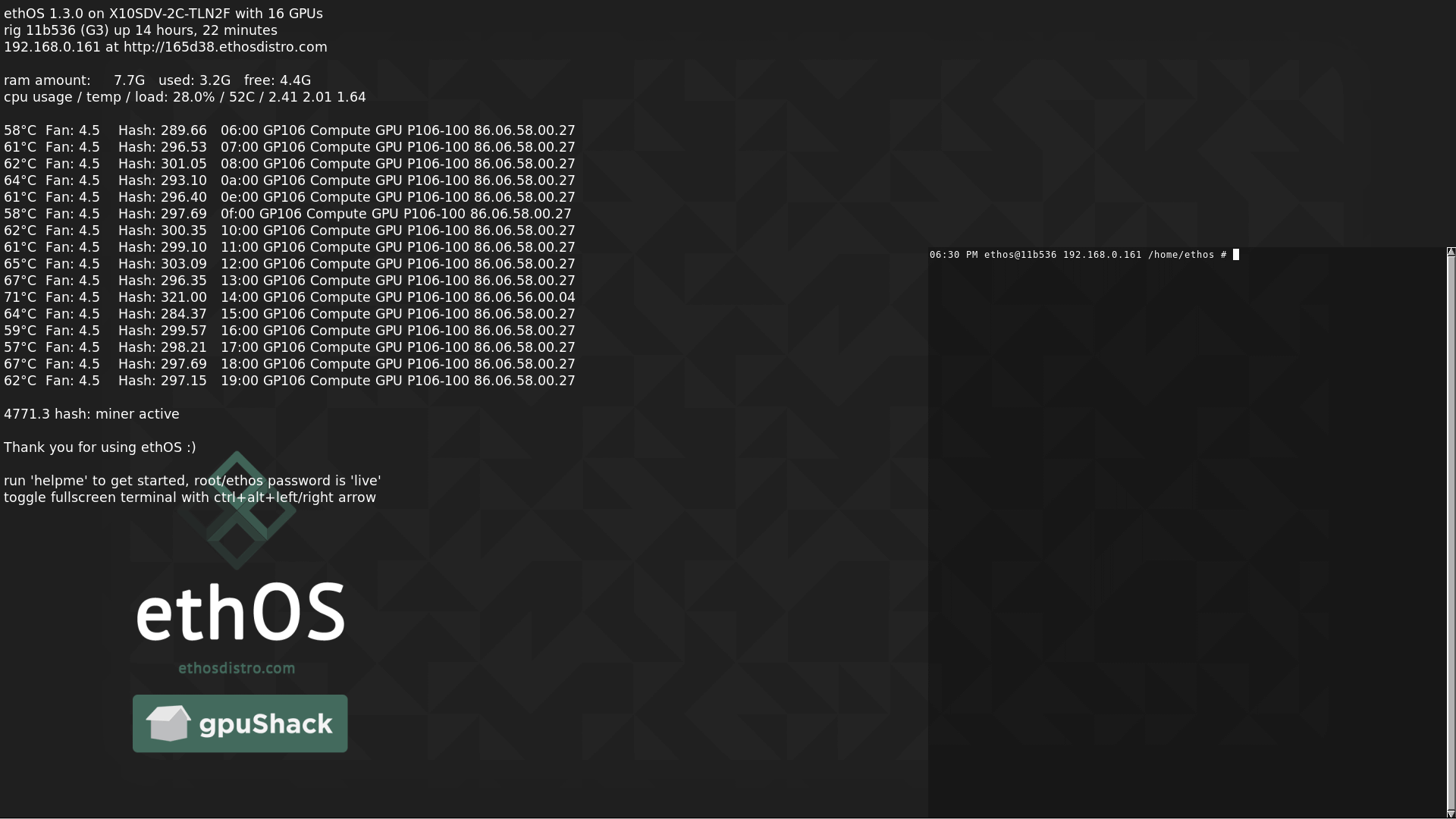The height and width of the screenshot is (819, 1456).
Task: Click the terminal vertical scrollbar track
Action: point(1450,531)
